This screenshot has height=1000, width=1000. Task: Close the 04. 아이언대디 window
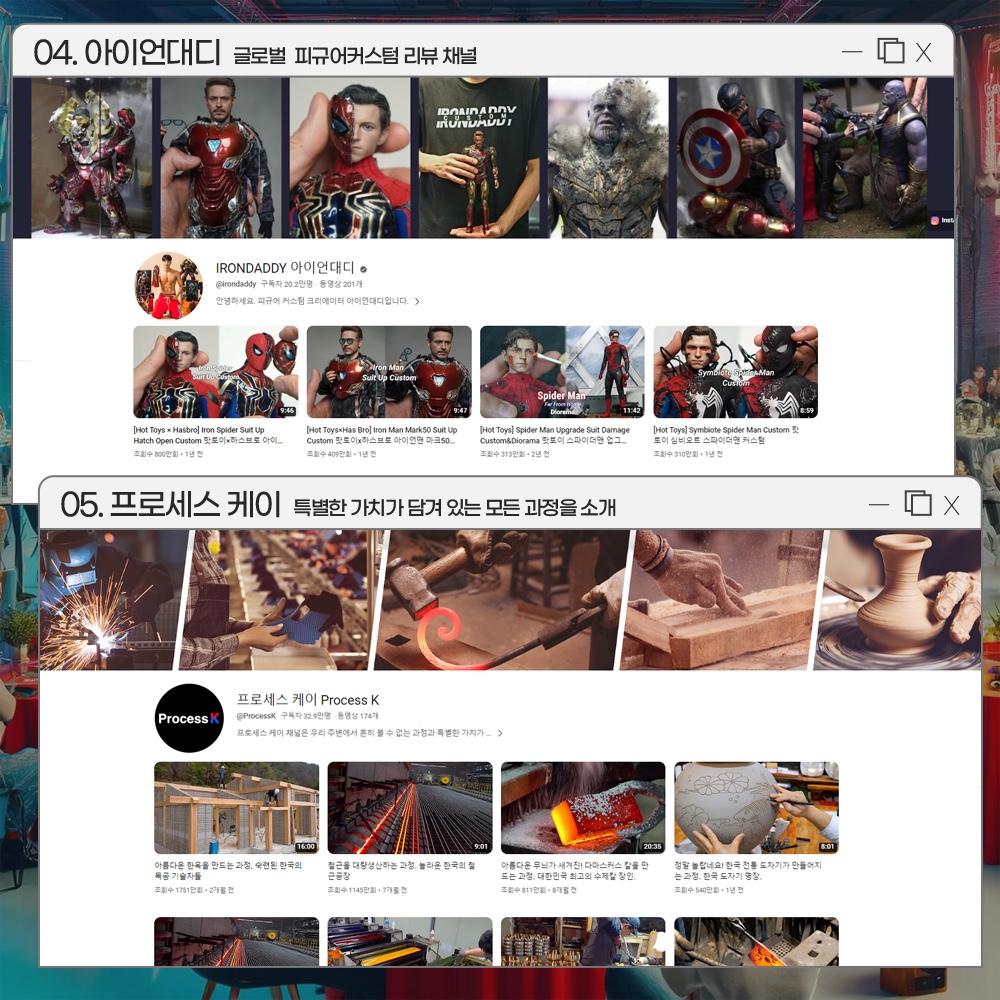coord(923,52)
